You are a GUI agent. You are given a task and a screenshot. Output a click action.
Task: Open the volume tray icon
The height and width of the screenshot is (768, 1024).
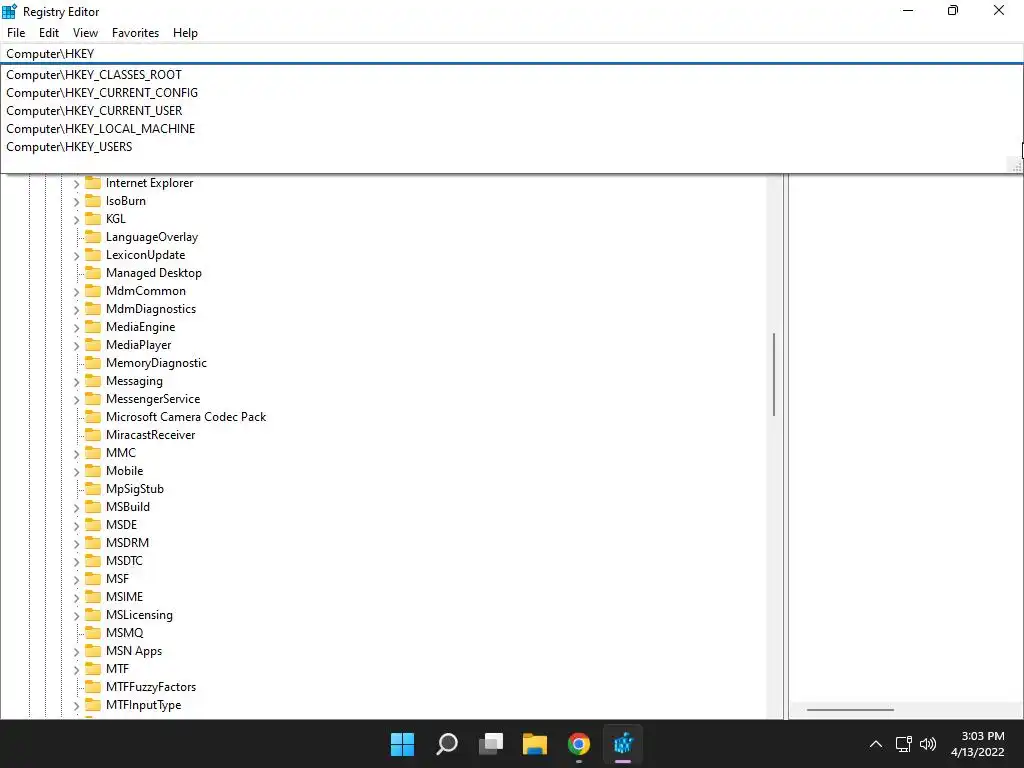point(927,744)
